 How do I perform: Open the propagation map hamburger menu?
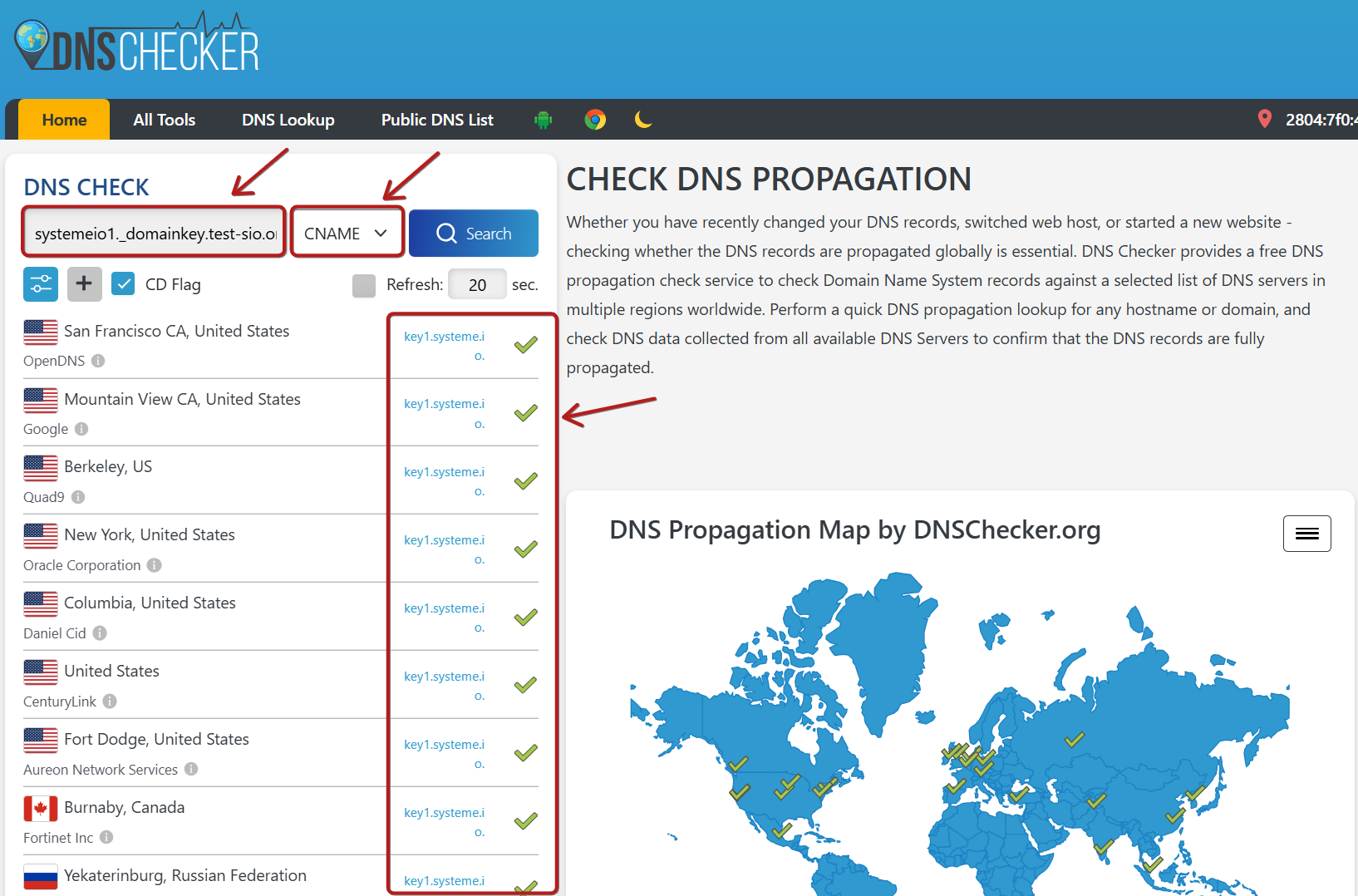pos(1306,534)
